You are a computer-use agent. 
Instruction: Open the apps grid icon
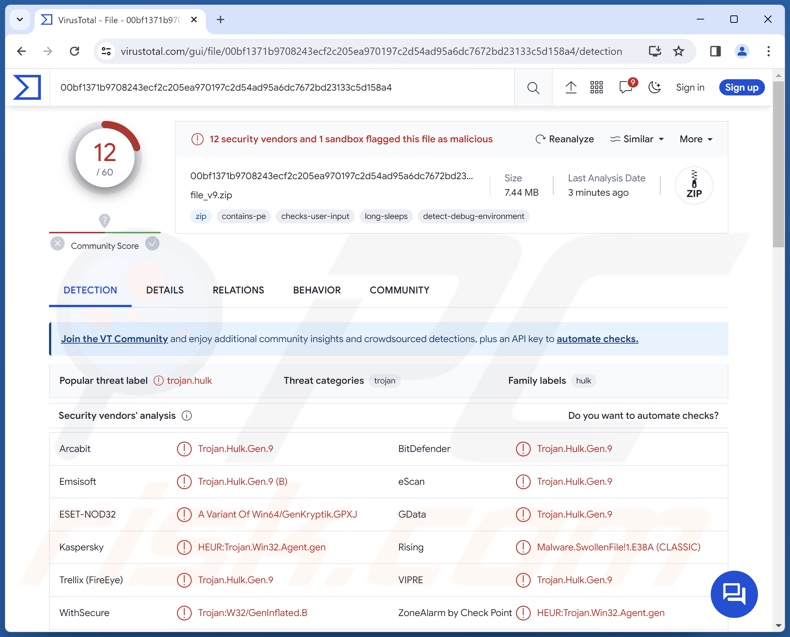(x=597, y=88)
